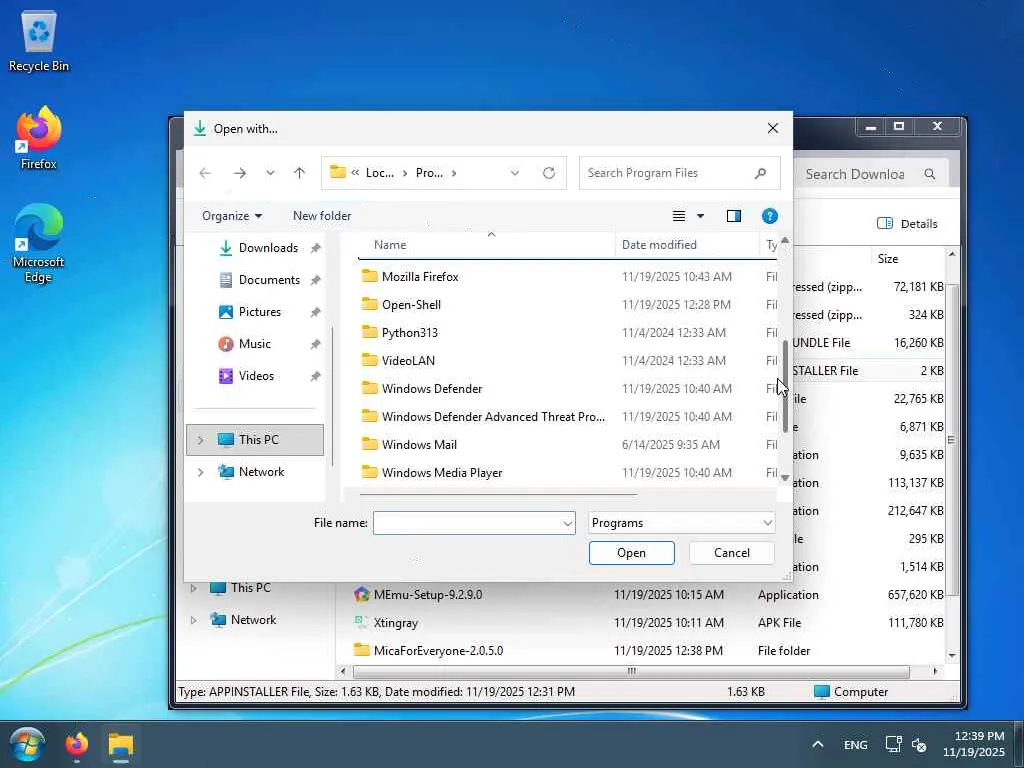Sort by Name column header

tap(390, 246)
